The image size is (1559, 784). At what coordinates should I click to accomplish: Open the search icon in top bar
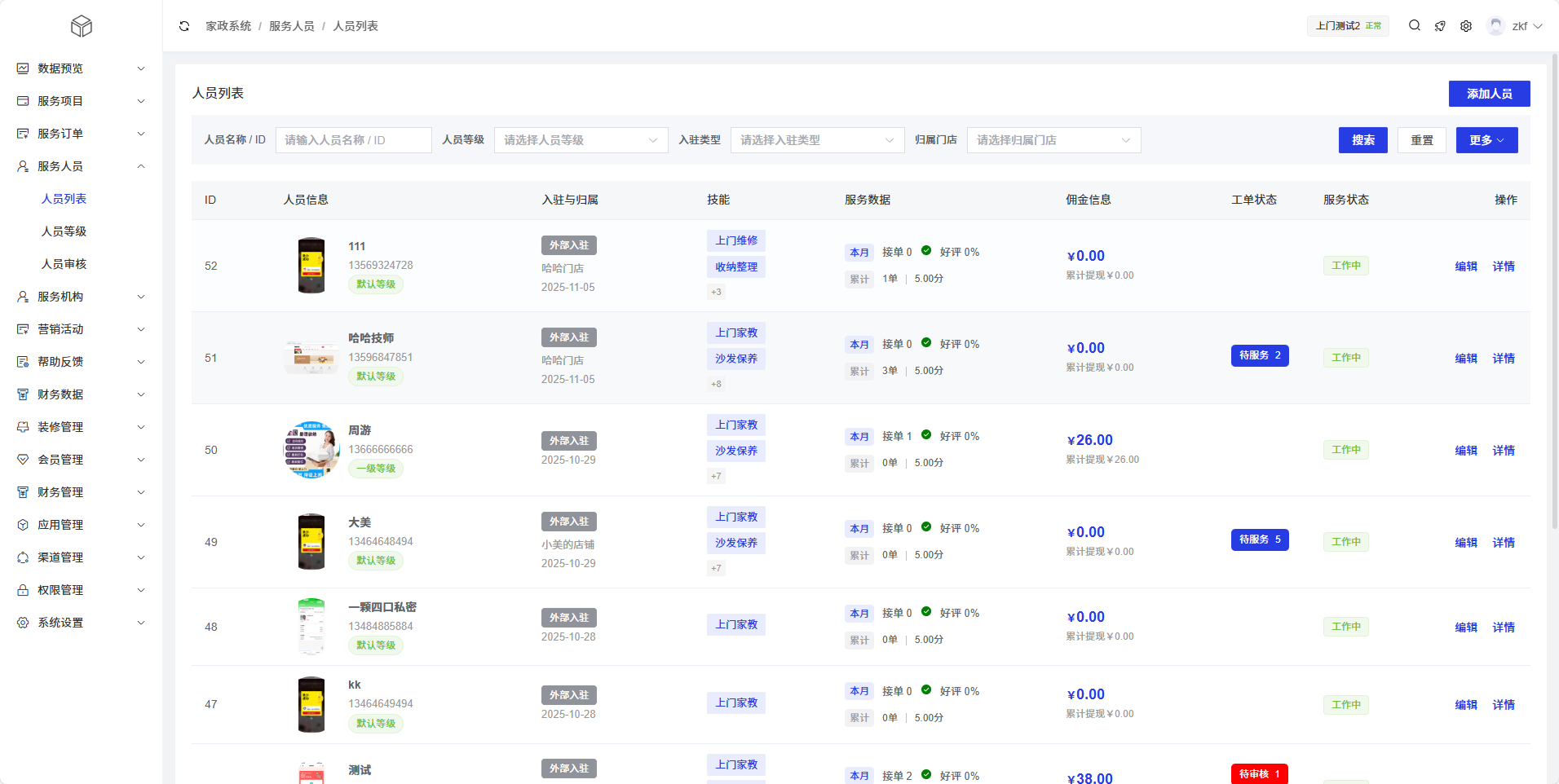click(x=1415, y=26)
